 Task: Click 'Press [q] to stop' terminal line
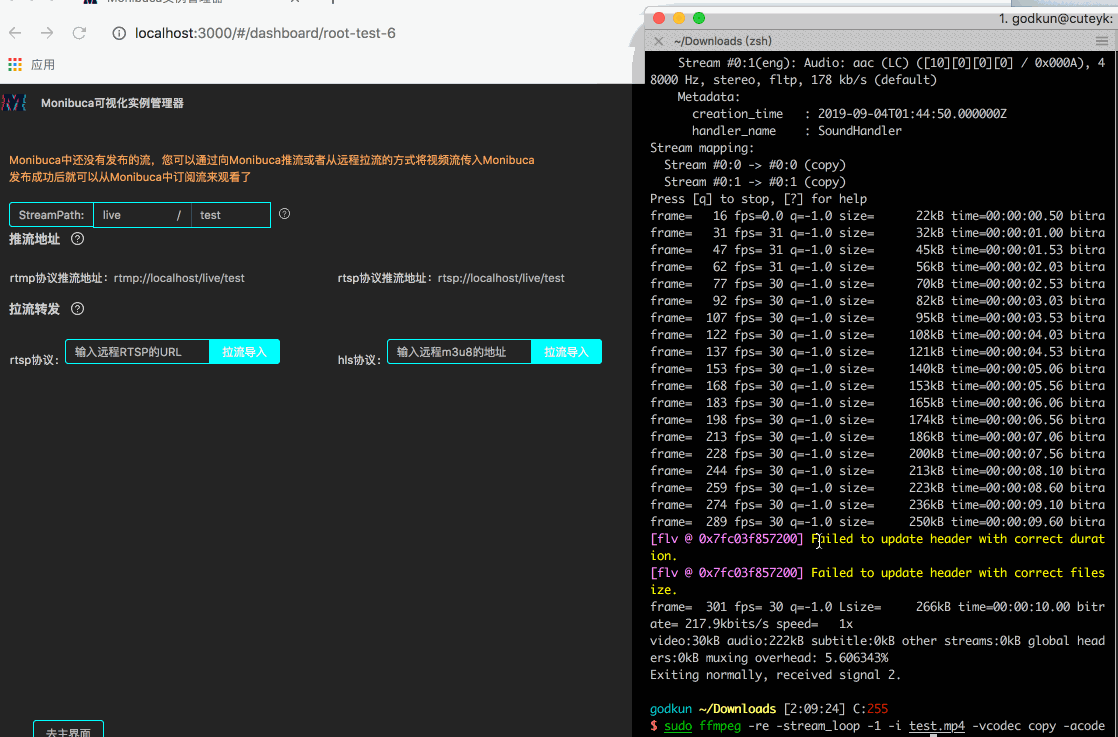(758, 199)
